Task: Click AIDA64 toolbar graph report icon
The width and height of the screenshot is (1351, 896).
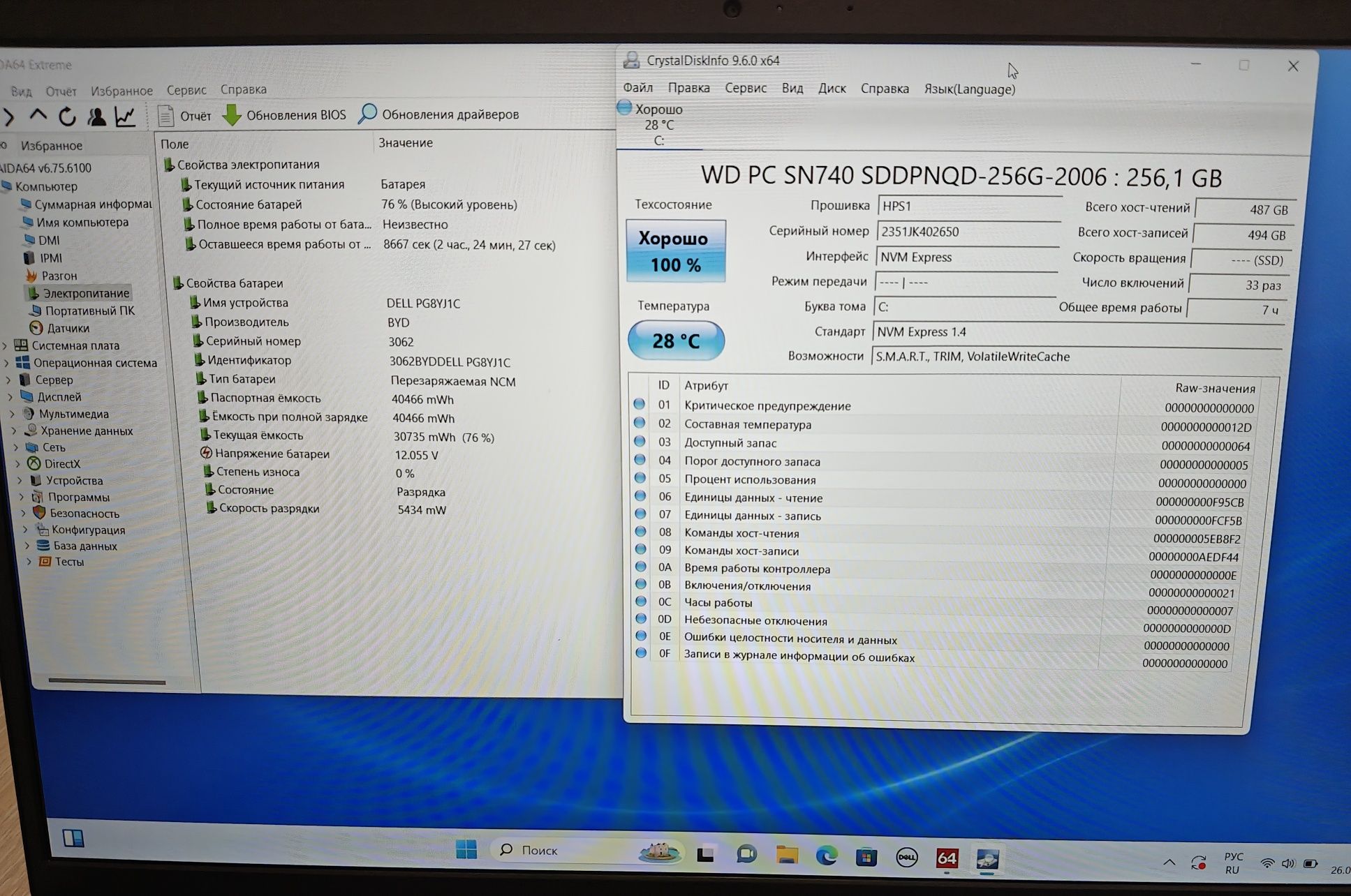Action: [126, 117]
